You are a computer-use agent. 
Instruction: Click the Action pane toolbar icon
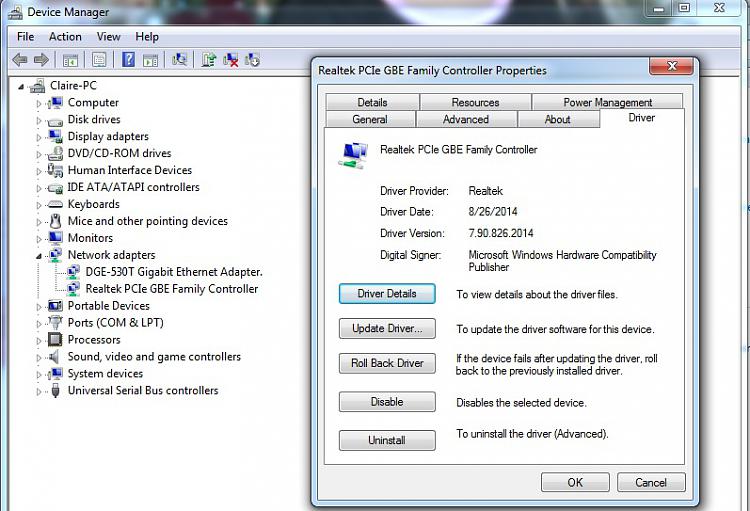pyautogui.click(x=151, y=60)
